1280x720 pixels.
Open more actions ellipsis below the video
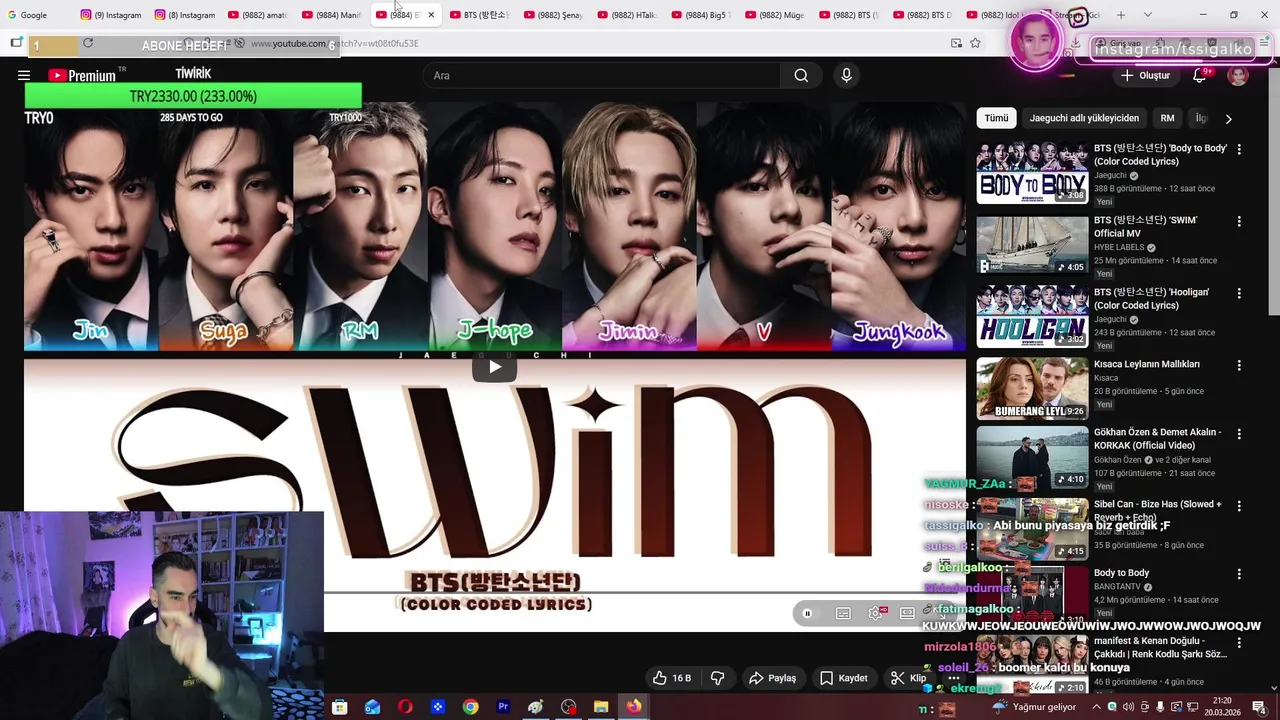(x=953, y=678)
